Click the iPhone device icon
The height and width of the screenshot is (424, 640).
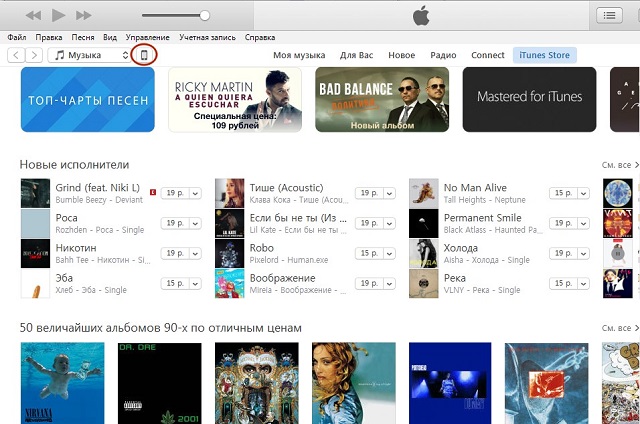coord(144,55)
